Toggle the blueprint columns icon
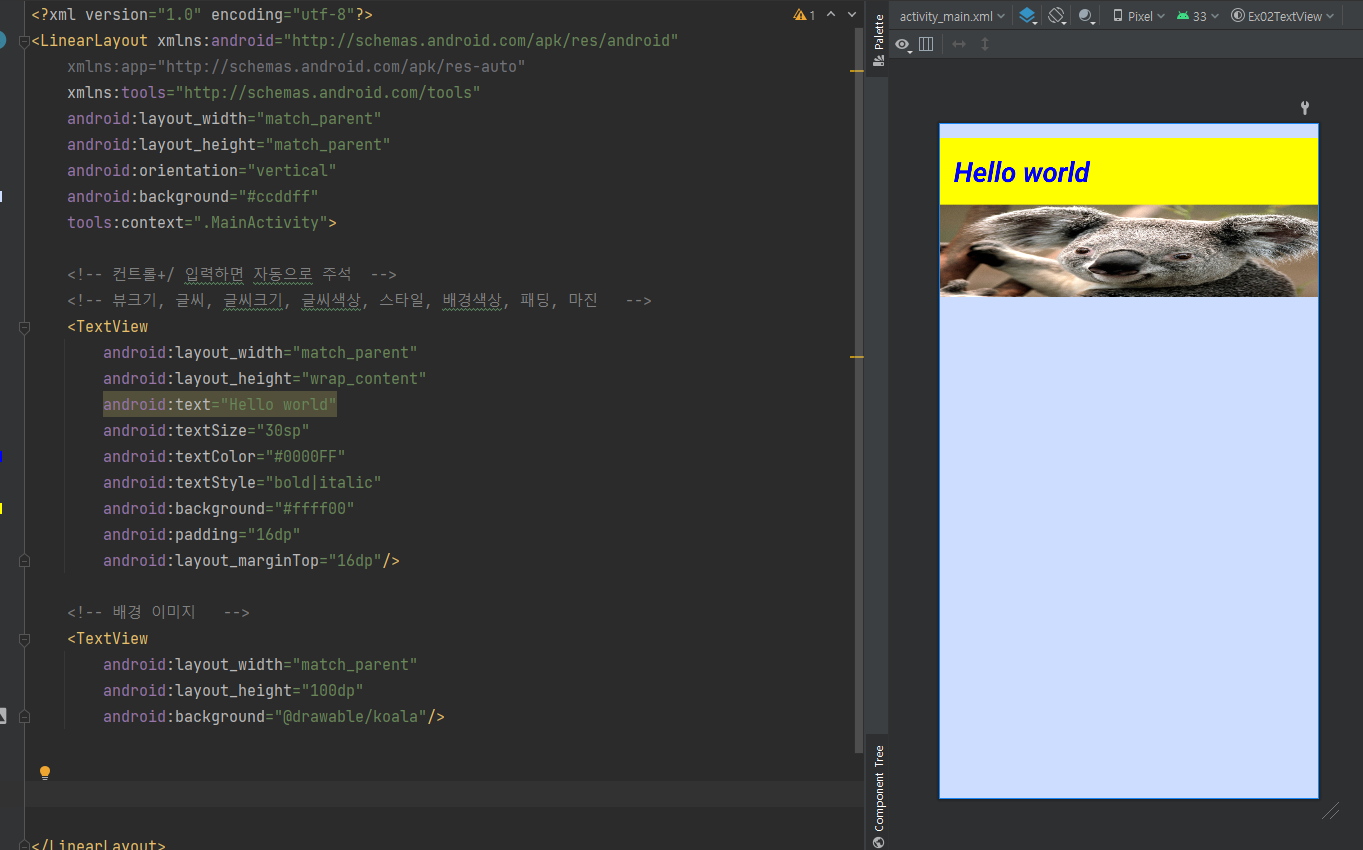 tap(926, 44)
